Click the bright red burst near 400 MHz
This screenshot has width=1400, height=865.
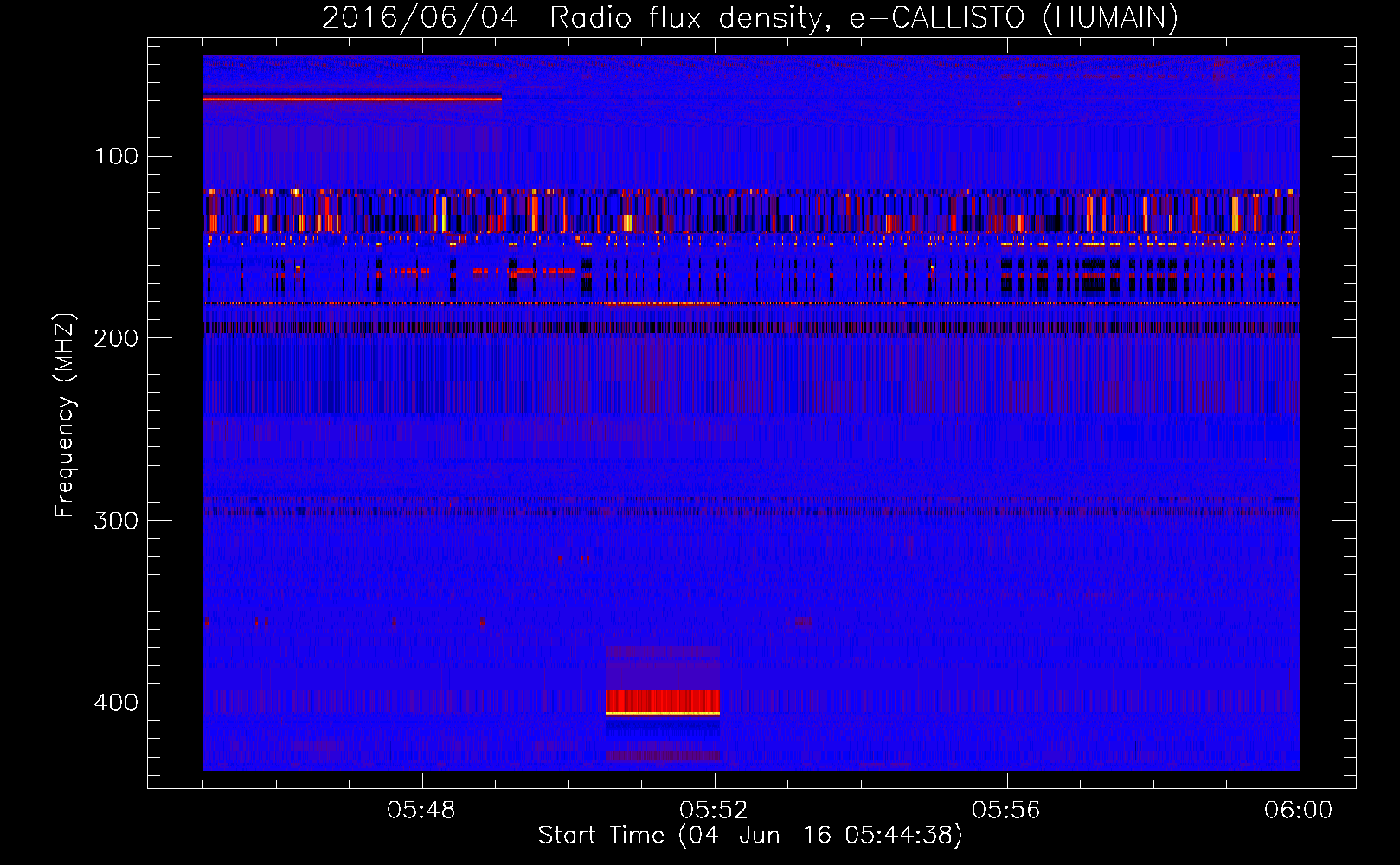[x=663, y=702]
